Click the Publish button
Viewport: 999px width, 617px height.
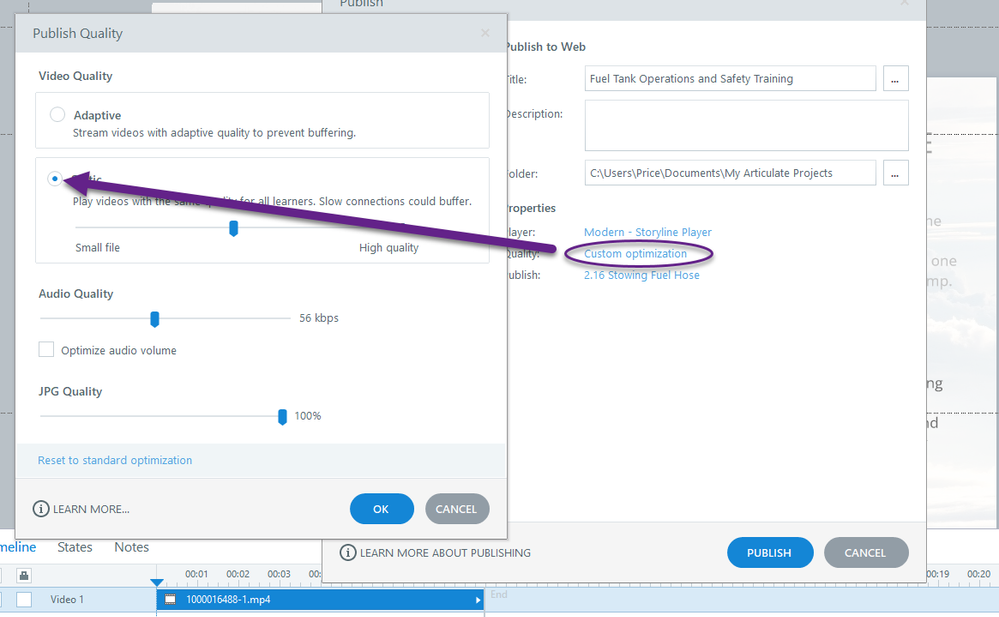point(770,553)
